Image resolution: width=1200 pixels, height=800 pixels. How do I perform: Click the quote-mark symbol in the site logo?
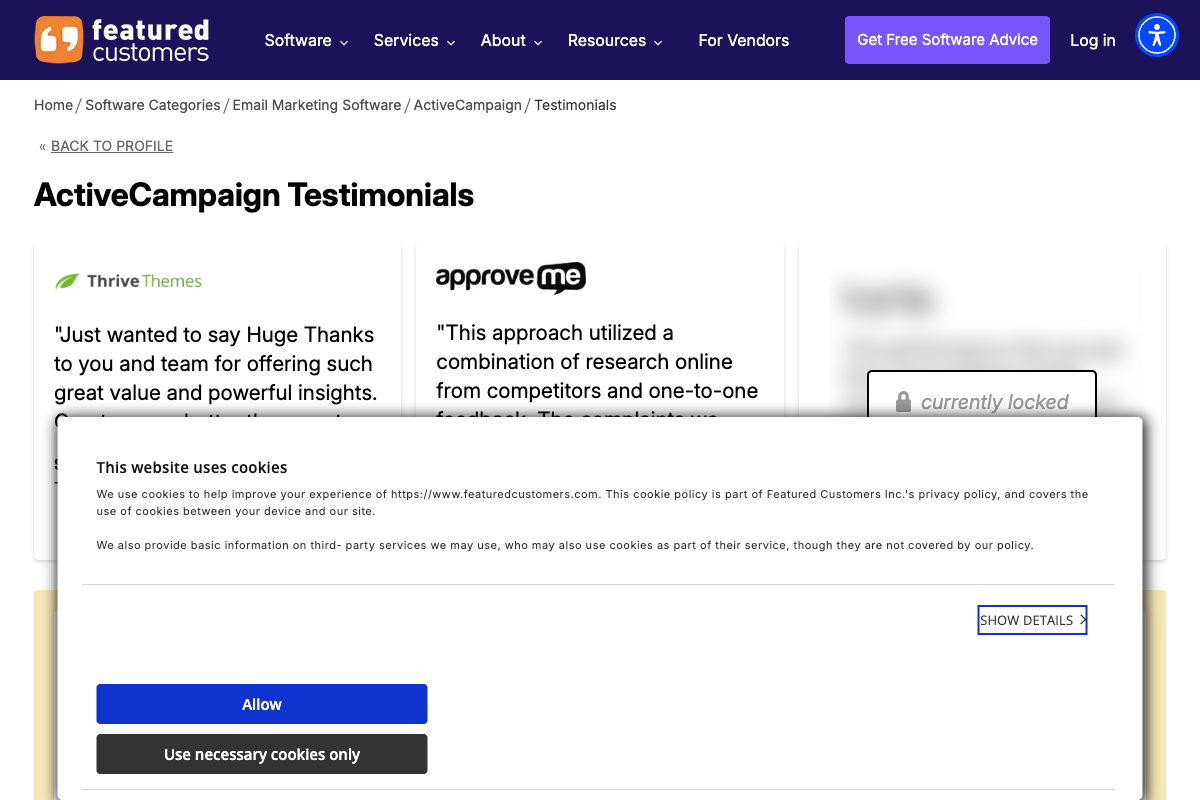point(58,40)
